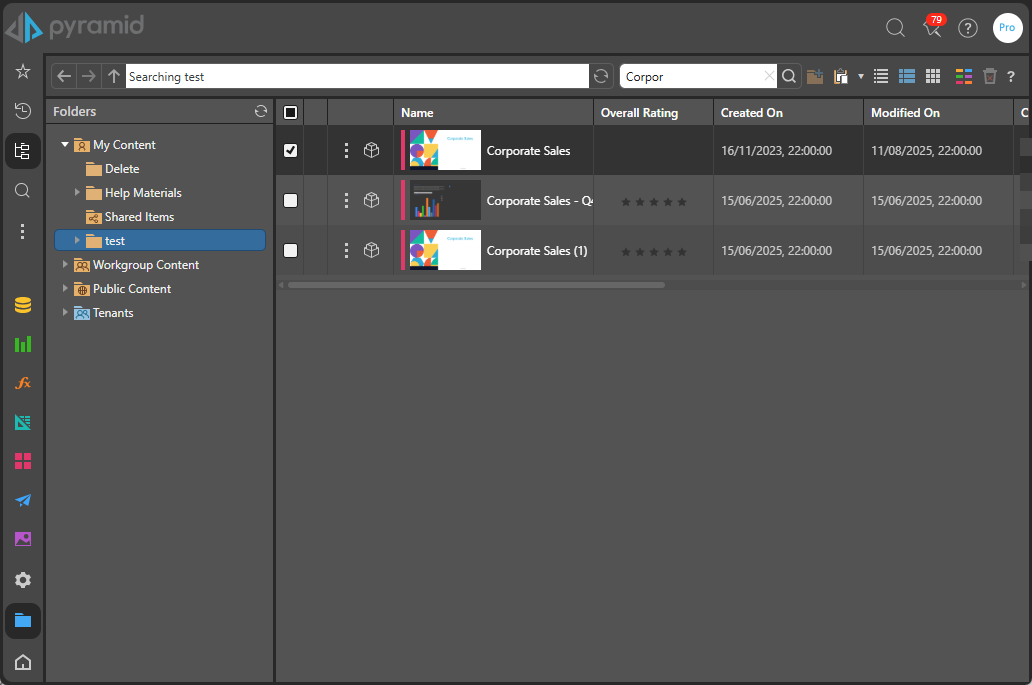Click the trash delete icon
1032x685 pixels.
point(990,76)
